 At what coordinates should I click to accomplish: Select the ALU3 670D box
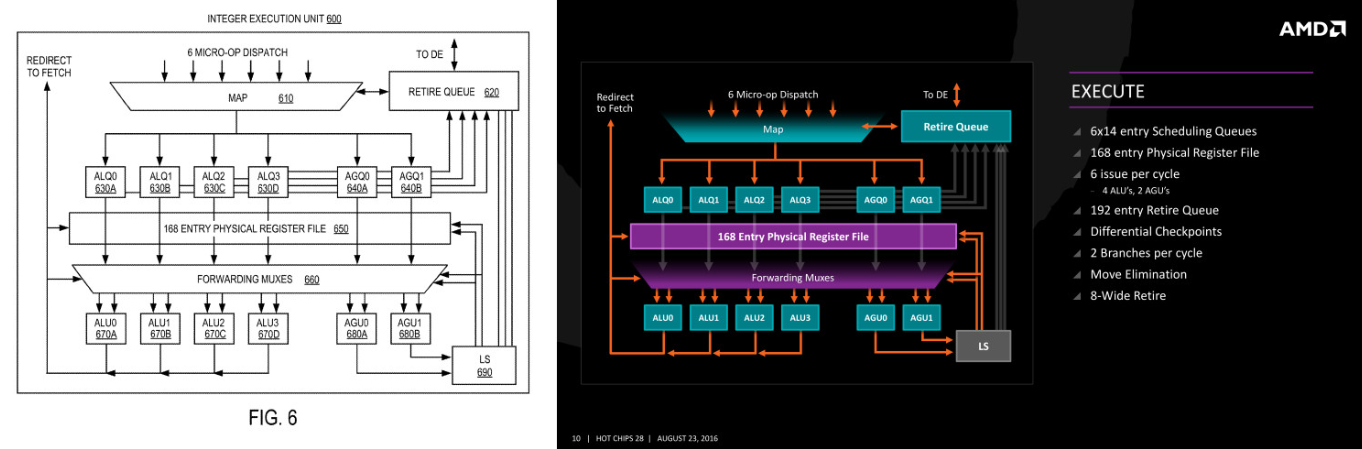click(x=268, y=328)
